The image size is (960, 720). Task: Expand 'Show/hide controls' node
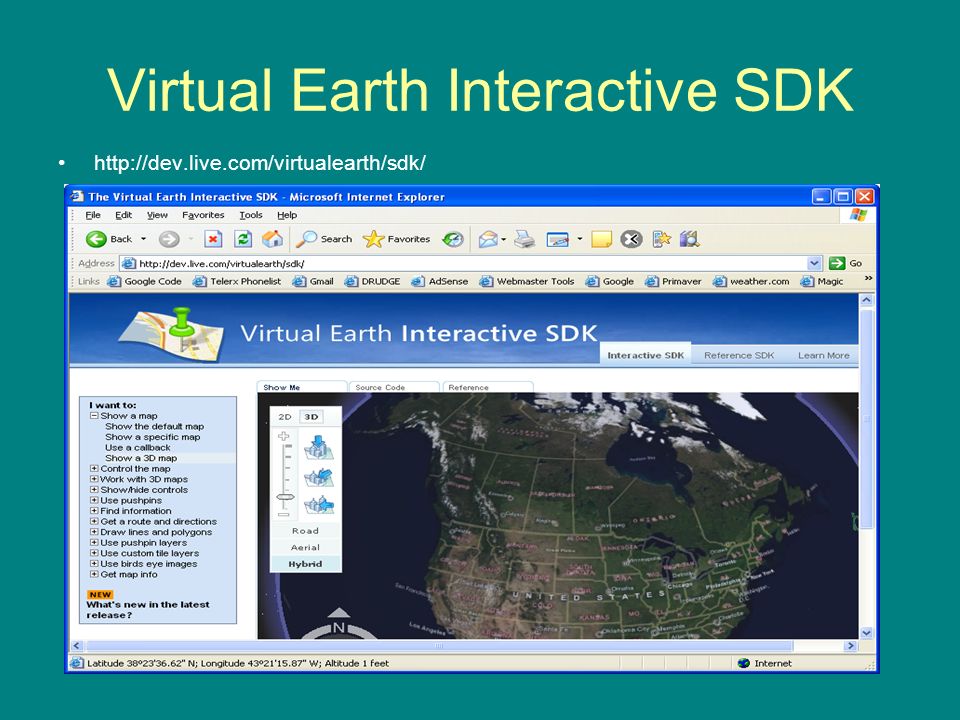click(x=94, y=490)
